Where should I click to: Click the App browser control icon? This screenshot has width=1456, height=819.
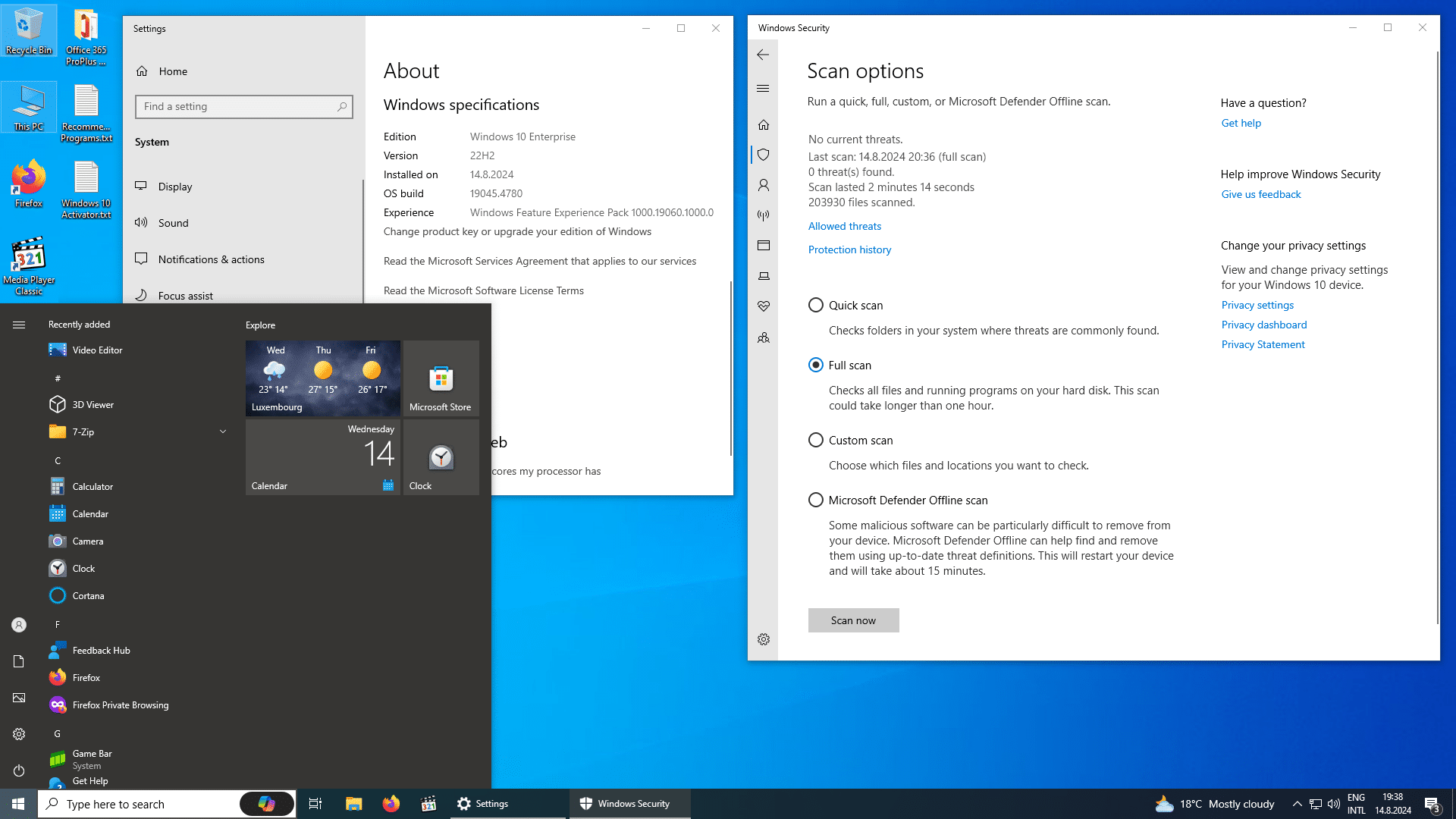coord(763,245)
